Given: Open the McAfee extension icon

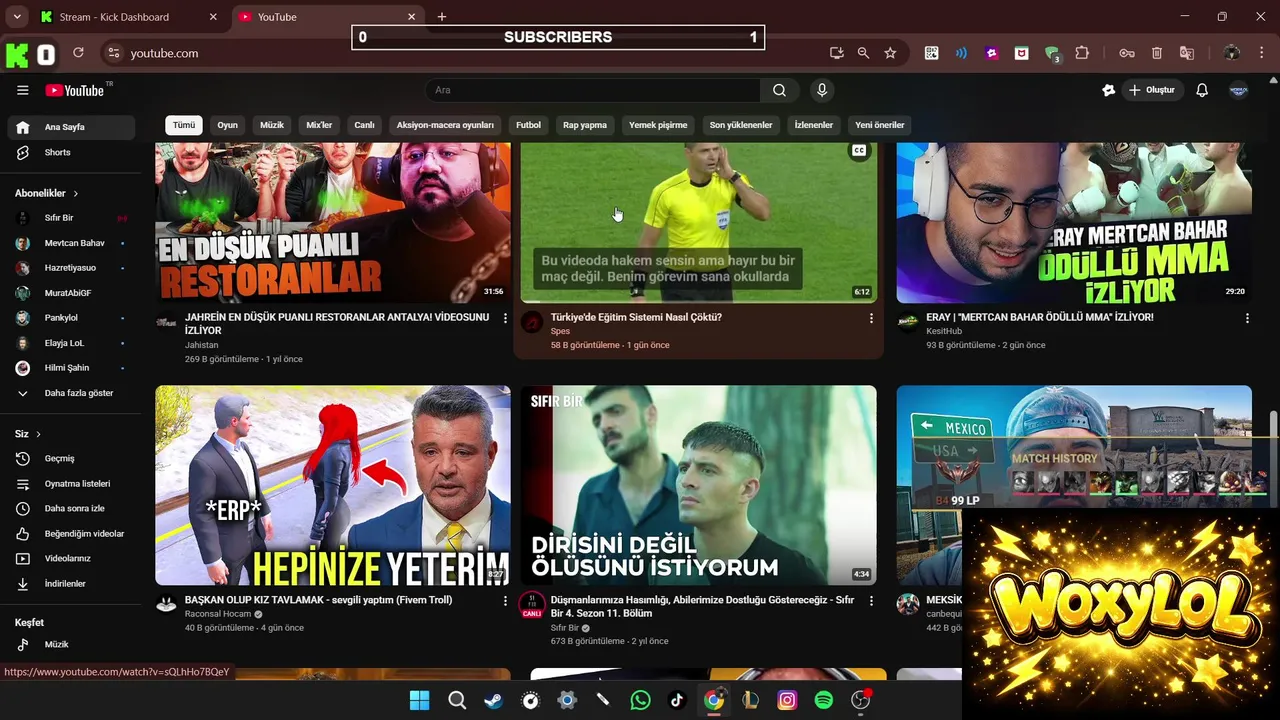Looking at the screenshot, I should [x=1021, y=53].
